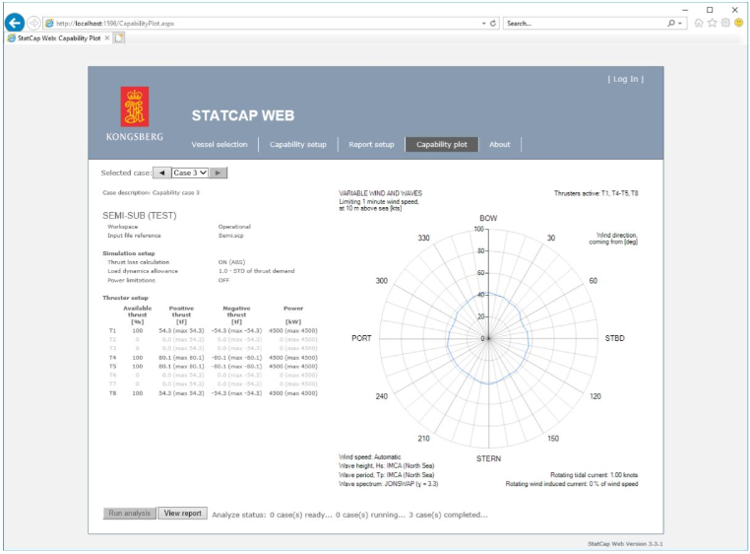Open favorites star icon

pyautogui.click(x=712, y=23)
